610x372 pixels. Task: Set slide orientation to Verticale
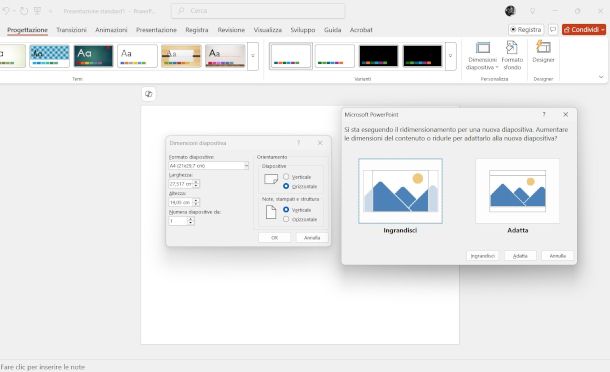(286, 177)
